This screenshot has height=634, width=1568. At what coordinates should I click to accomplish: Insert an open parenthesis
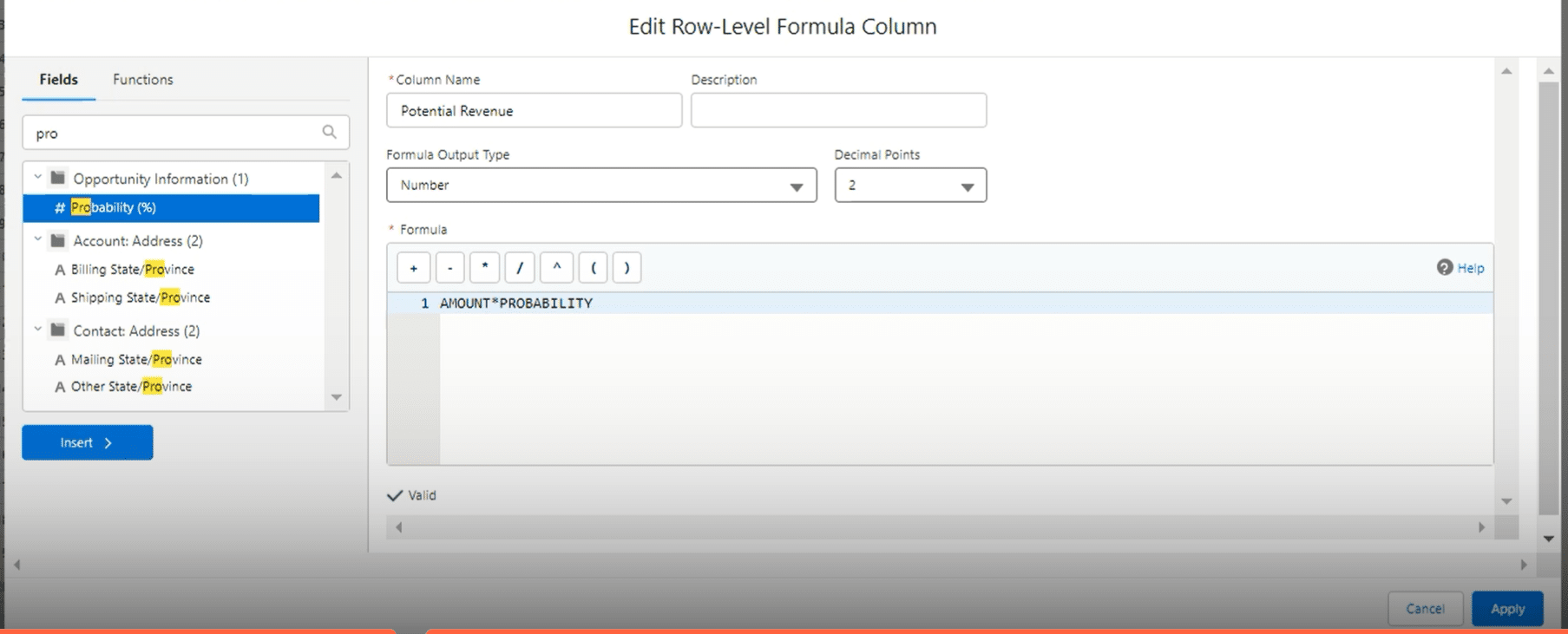tap(593, 268)
